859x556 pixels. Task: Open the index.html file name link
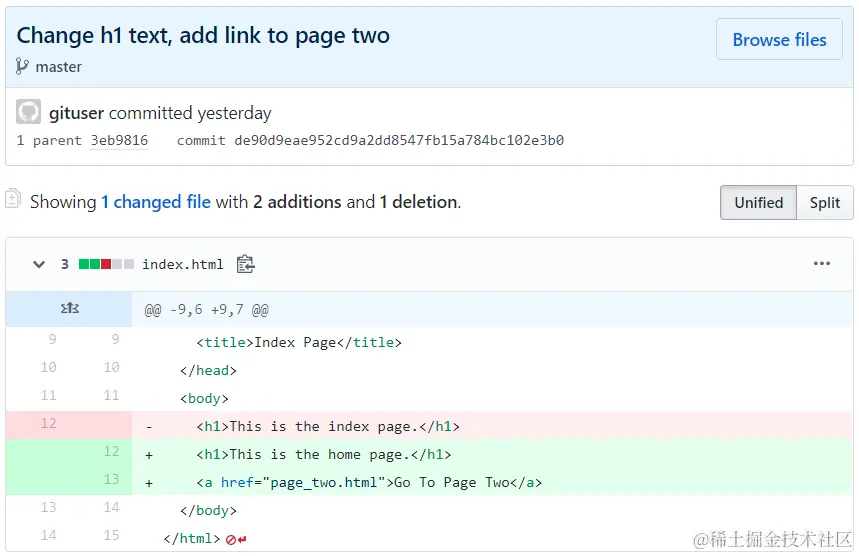[182, 265]
